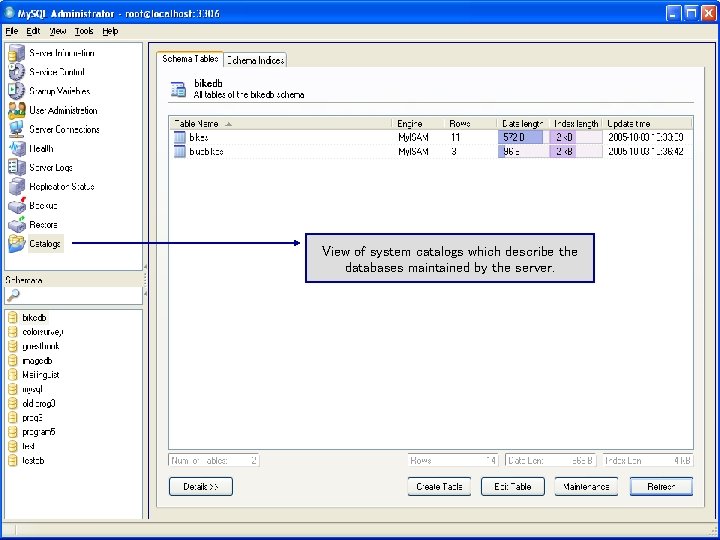Open Restore section icon
The image size is (720, 540).
[17, 225]
